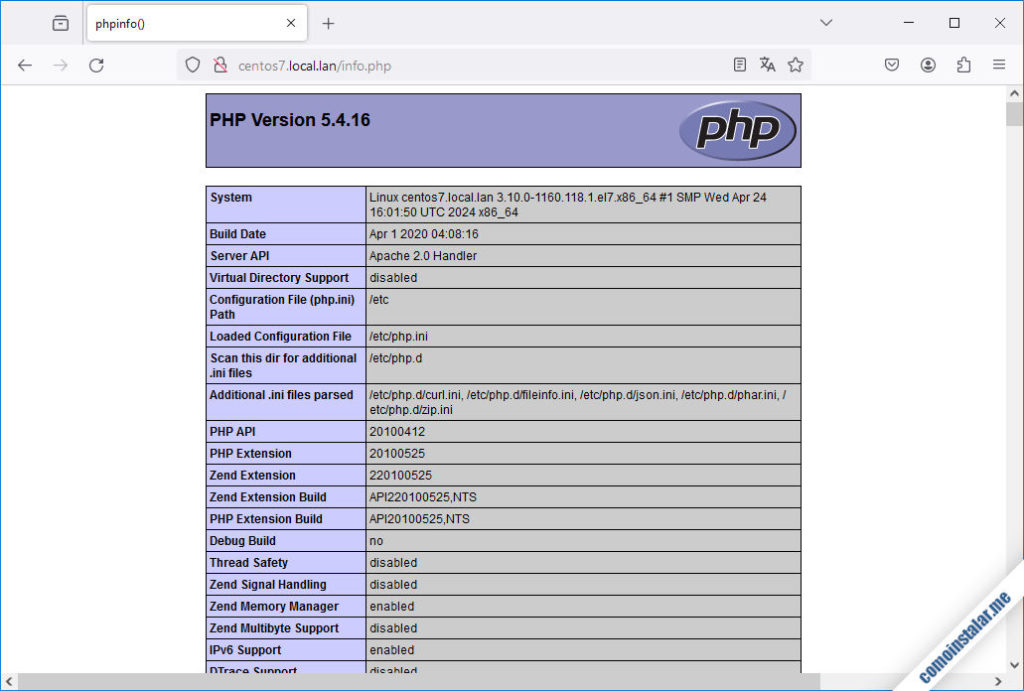Click Loaded Configuration File label

(x=280, y=336)
